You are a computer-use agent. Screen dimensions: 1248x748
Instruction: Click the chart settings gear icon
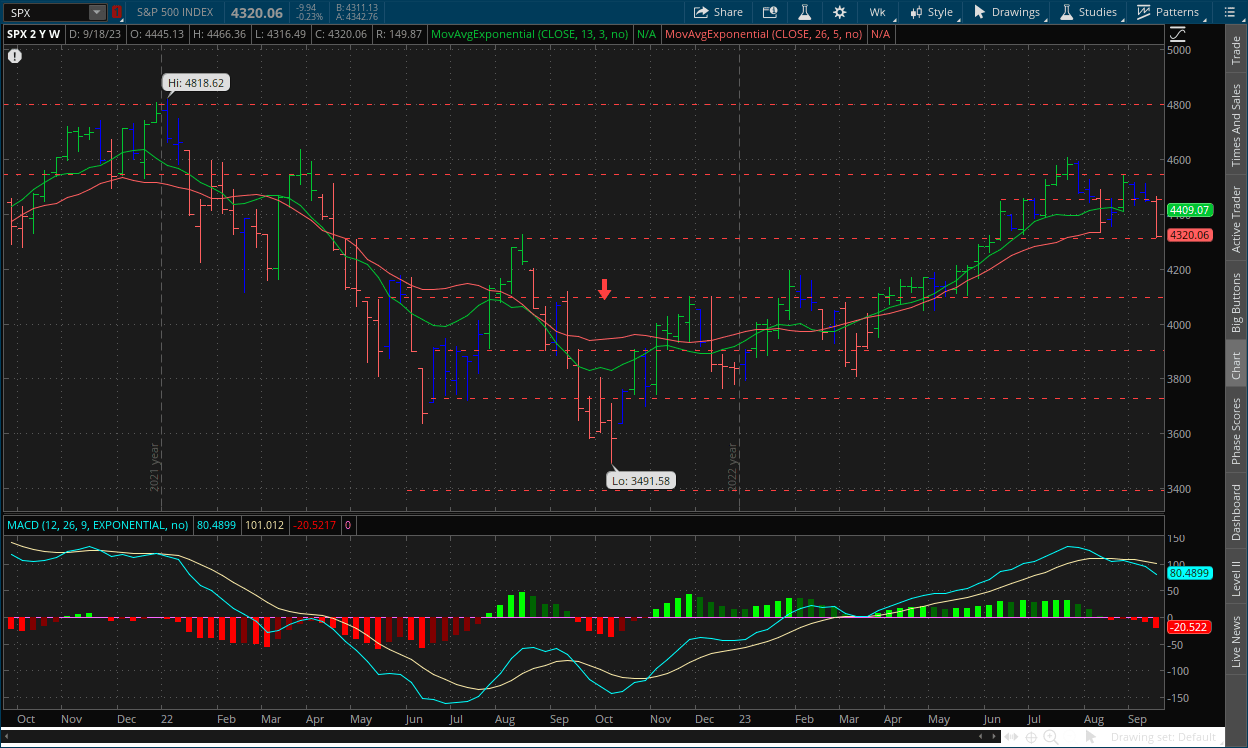pos(839,12)
